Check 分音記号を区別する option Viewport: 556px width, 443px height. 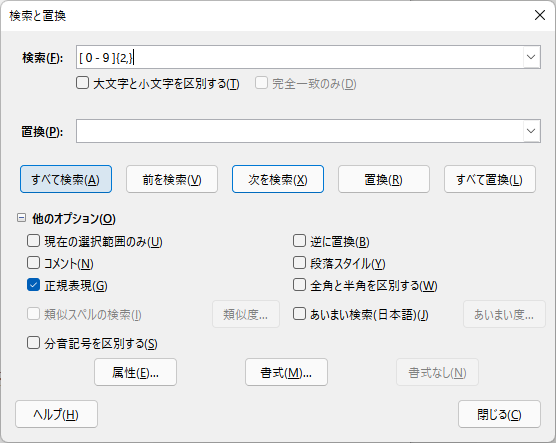click(x=33, y=343)
